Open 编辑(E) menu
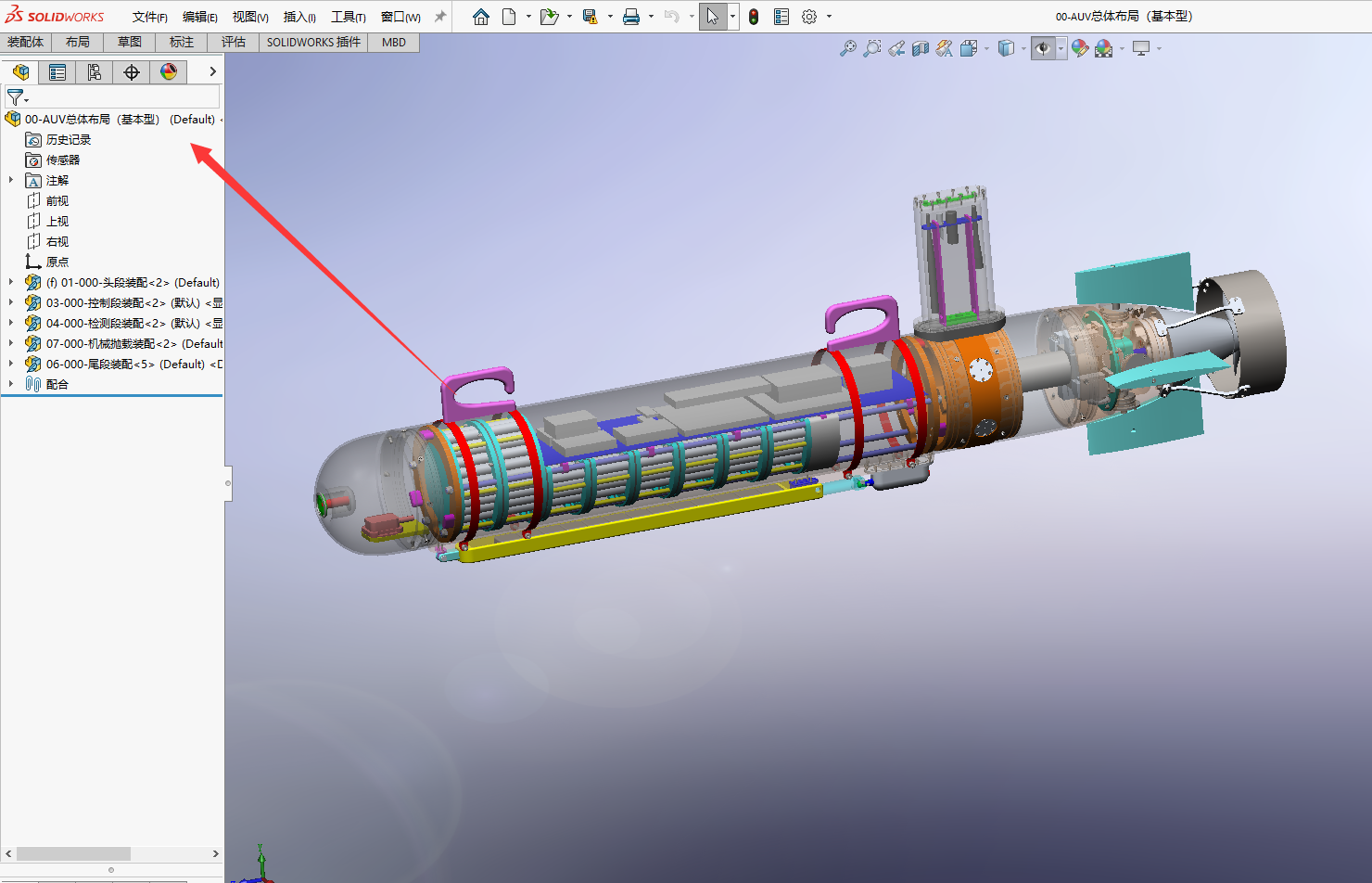 pos(199,17)
